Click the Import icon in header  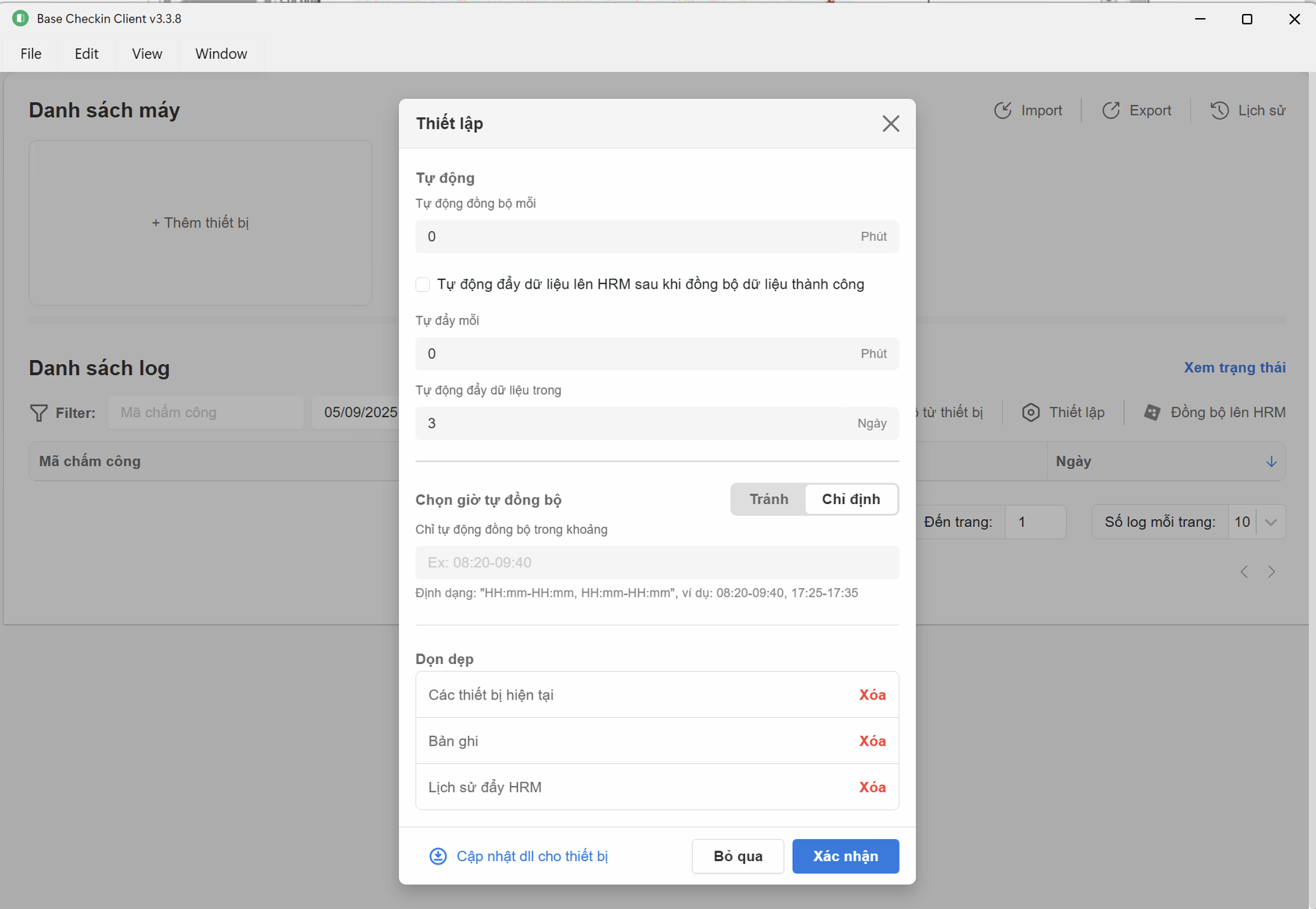(x=1002, y=110)
